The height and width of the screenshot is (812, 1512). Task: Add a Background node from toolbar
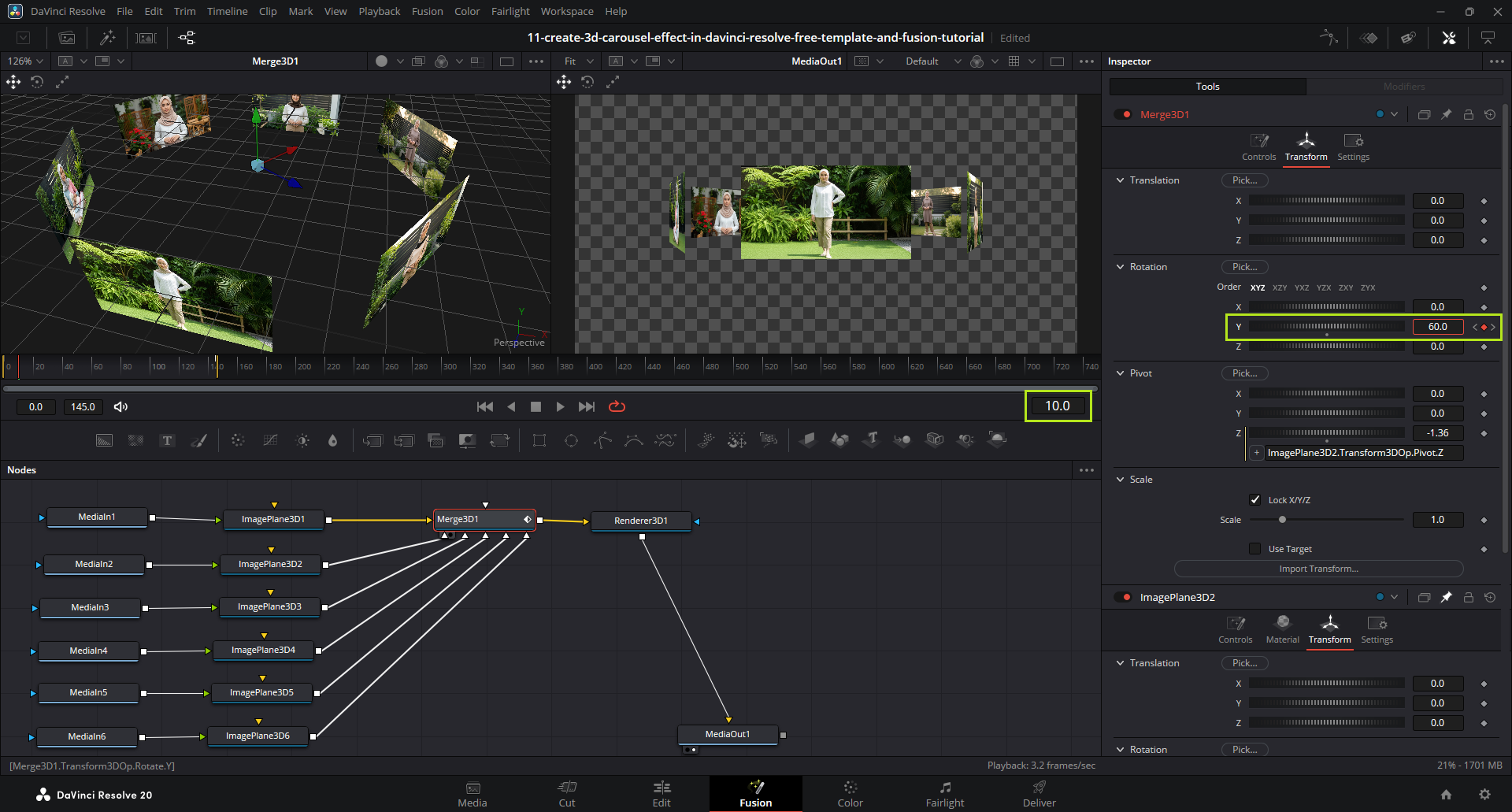pos(104,441)
